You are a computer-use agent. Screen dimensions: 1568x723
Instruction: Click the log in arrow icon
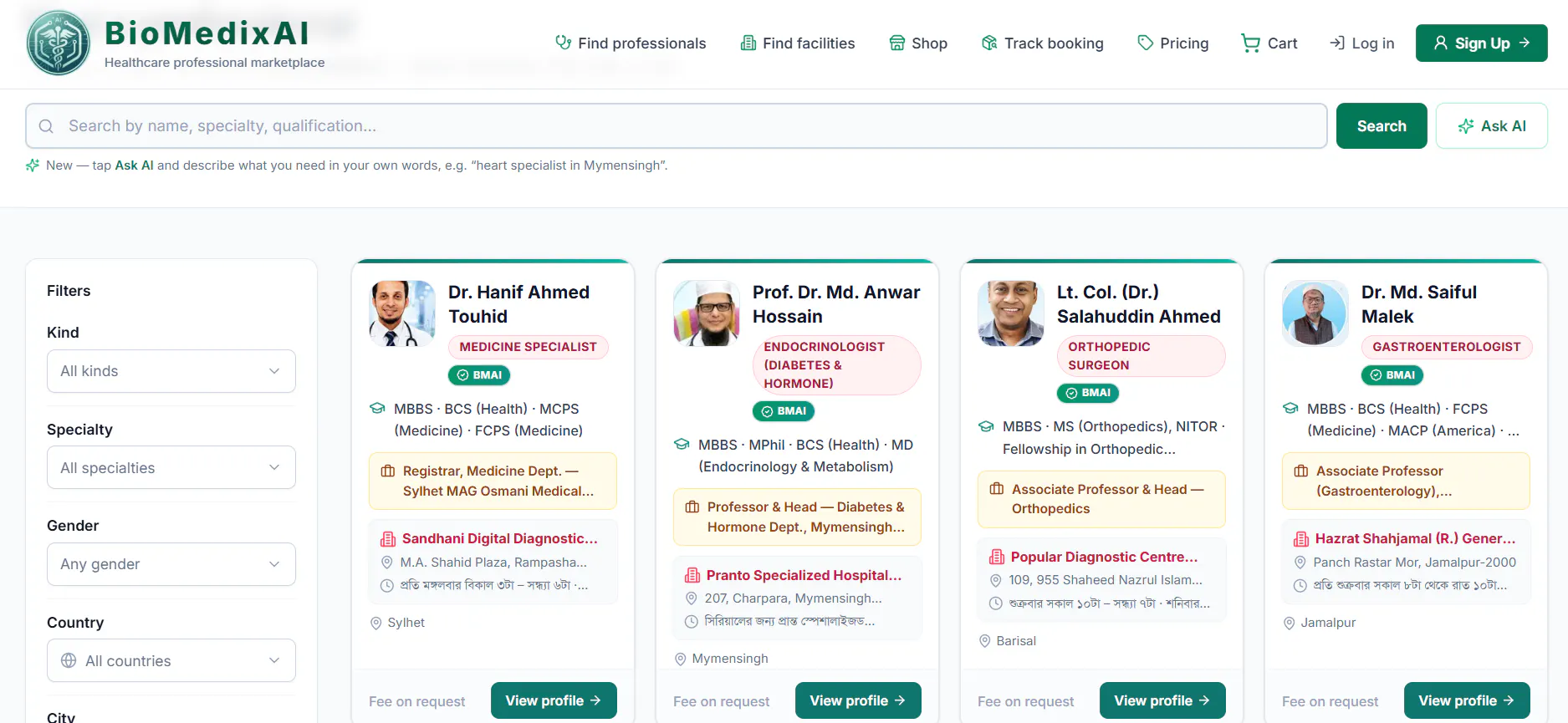coord(1337,43)
